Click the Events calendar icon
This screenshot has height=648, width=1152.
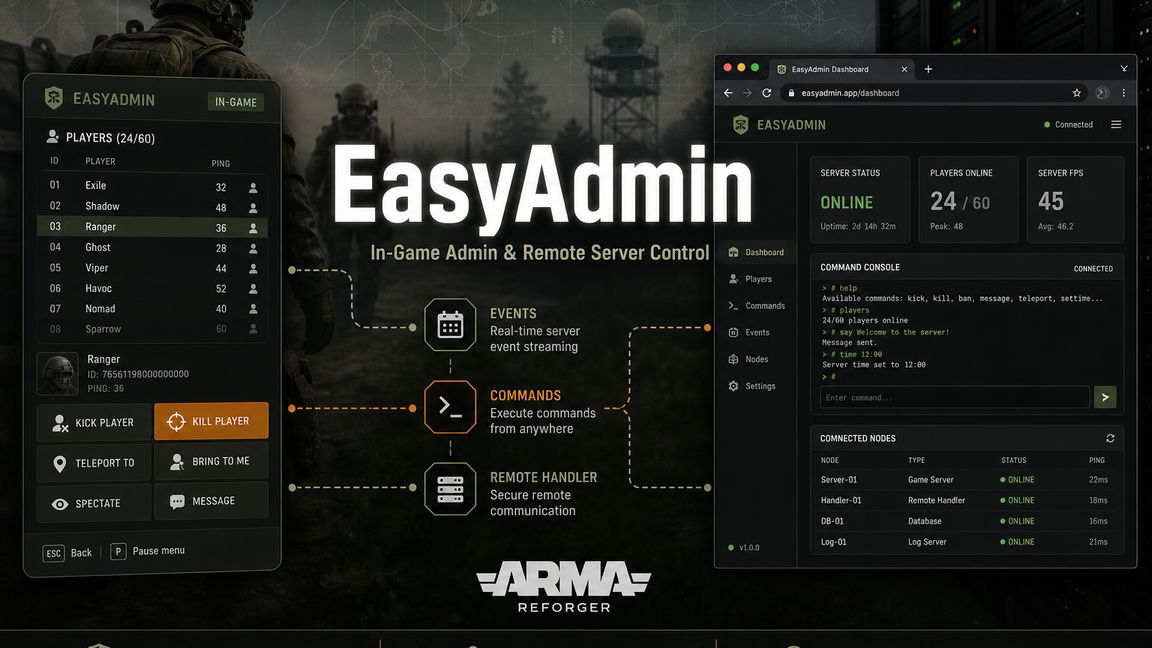[450, 325]
